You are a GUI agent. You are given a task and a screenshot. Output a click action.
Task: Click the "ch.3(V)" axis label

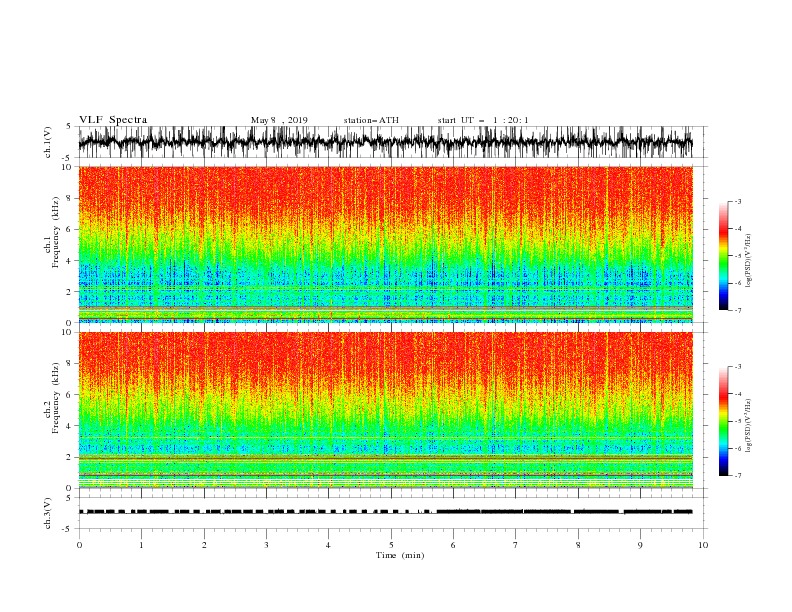48,513
